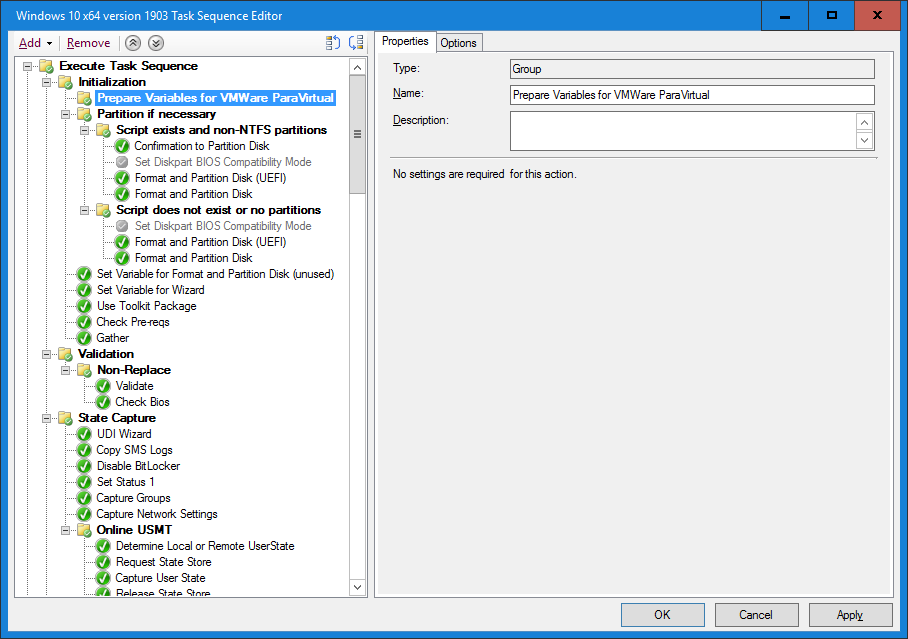
Task: Click the green check icon beside Confirmation to Partition Disk
Action: (122, 146)
